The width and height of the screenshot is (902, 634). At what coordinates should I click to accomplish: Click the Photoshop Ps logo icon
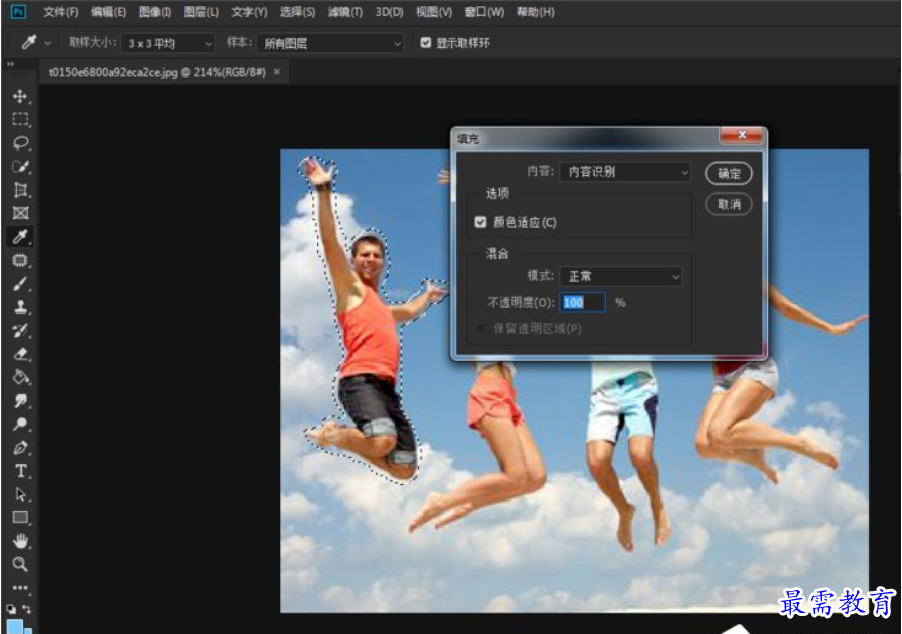click(18, 12)
